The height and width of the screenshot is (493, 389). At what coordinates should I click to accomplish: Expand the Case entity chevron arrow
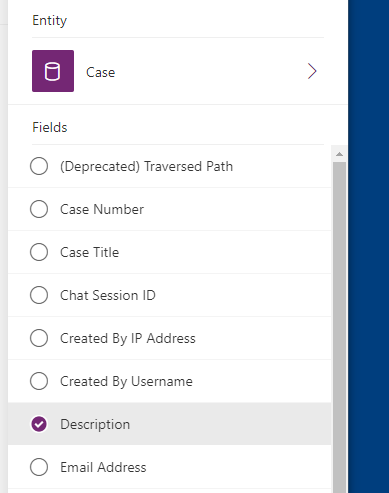(x=312, y=71)
